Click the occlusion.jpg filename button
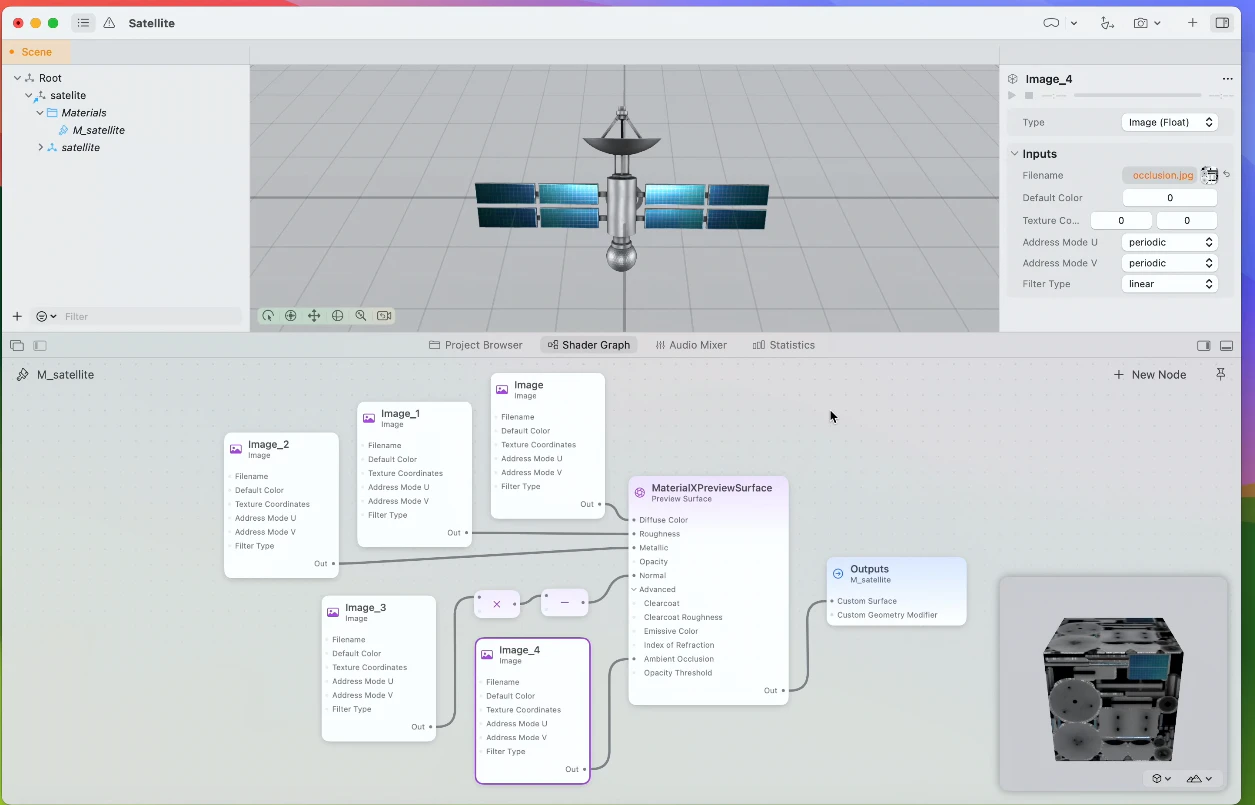The height and width of the screenshot is (805, 1255). [x=1159, y=175]
